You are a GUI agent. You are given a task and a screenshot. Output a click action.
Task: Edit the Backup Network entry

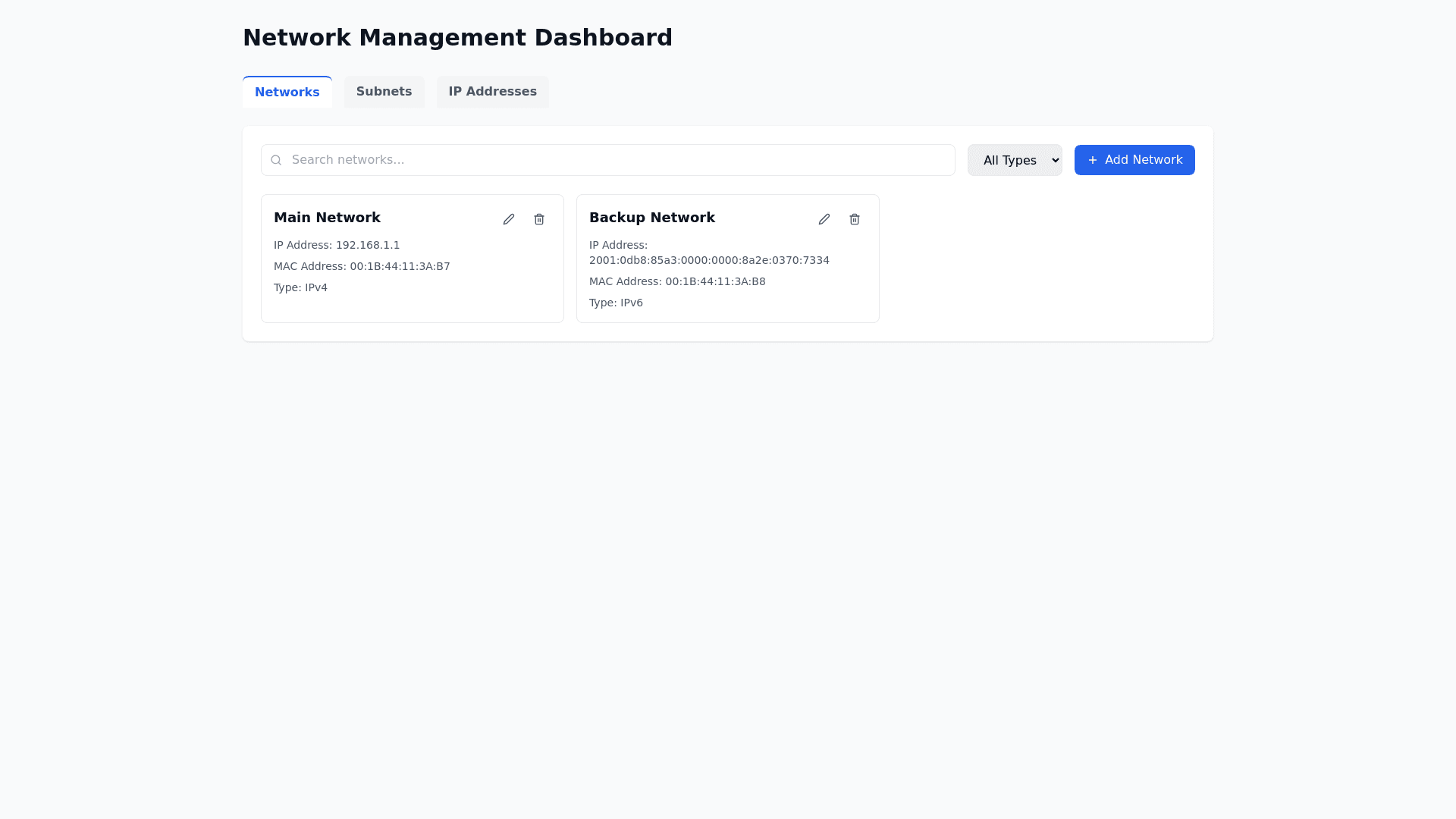(824, 219)
